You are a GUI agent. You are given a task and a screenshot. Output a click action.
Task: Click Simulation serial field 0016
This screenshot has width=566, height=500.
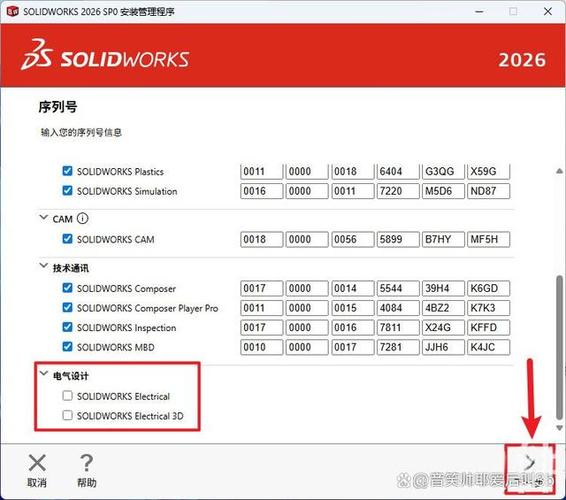pos(262,191)
